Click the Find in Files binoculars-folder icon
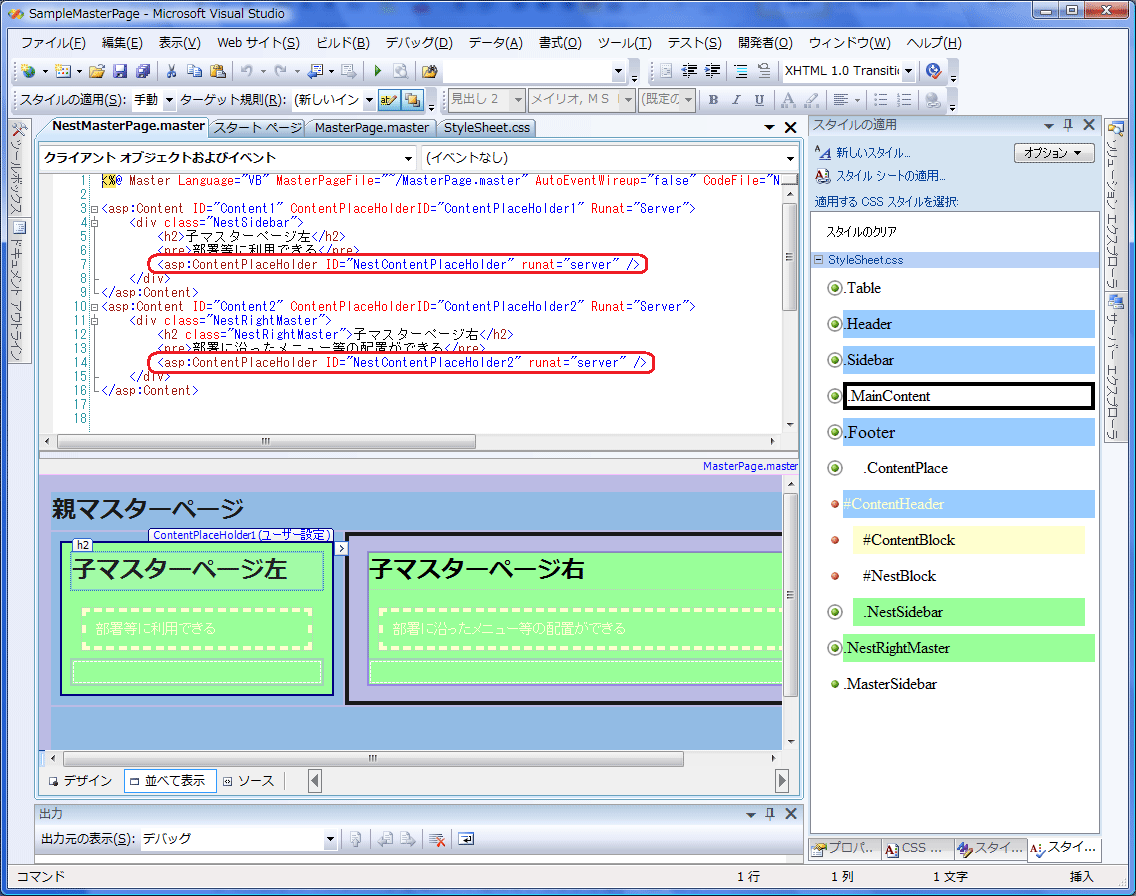The image size is (1136, 896). coord(430,71)
